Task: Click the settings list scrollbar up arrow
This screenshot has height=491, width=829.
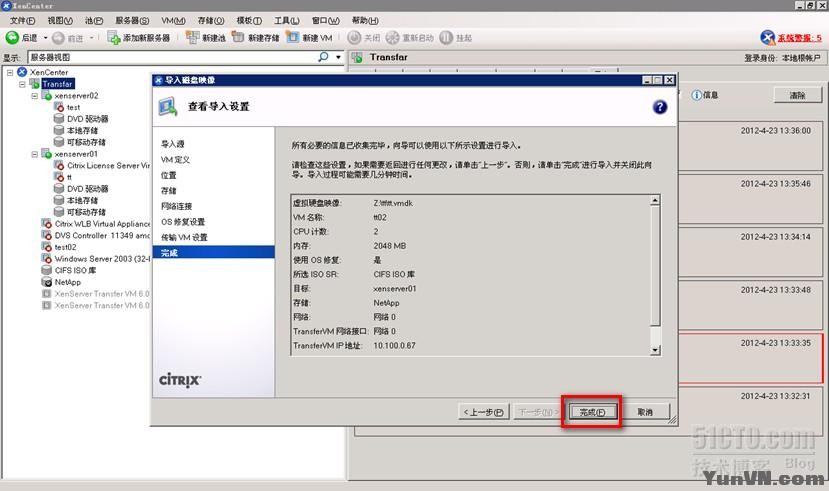Action: click(655, 200)
